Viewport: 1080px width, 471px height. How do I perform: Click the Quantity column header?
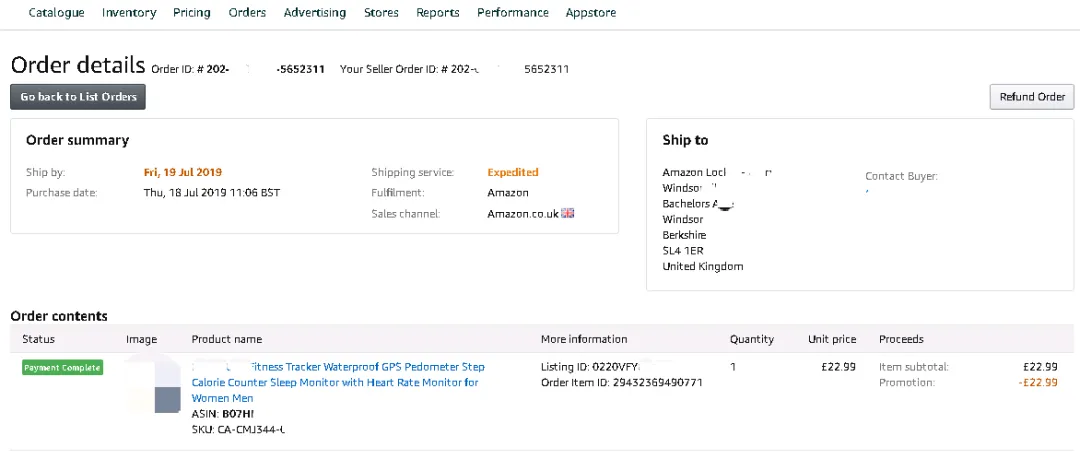point(751,339)
